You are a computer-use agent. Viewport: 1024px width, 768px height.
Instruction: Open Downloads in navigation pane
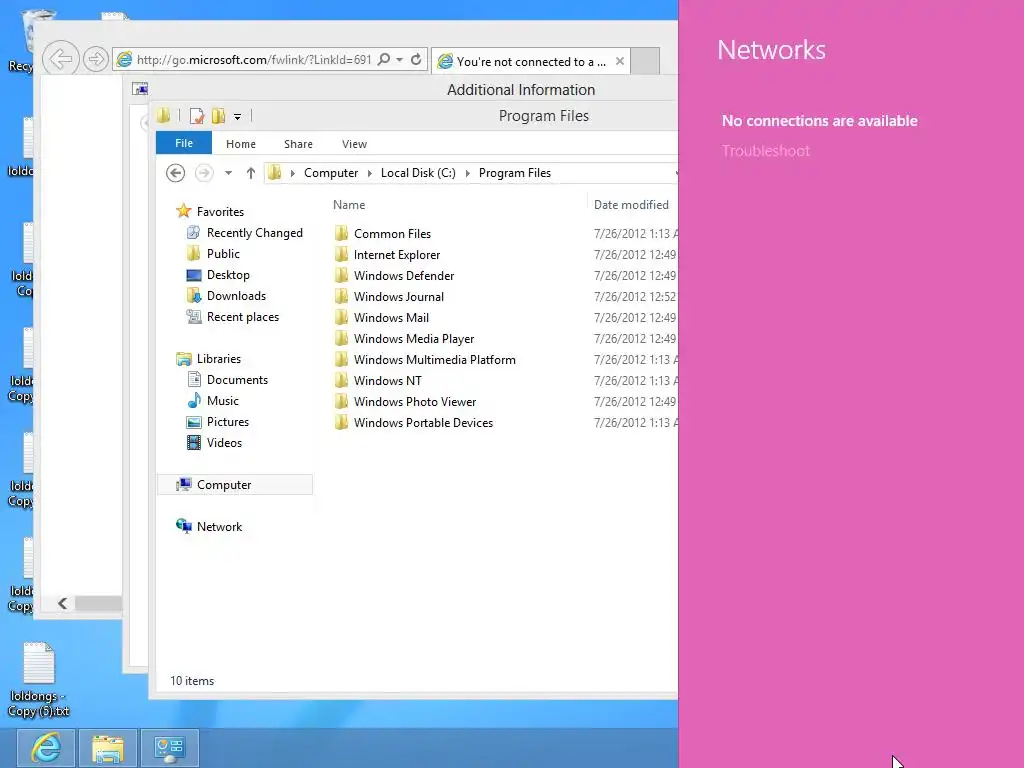tap(236, 296)
